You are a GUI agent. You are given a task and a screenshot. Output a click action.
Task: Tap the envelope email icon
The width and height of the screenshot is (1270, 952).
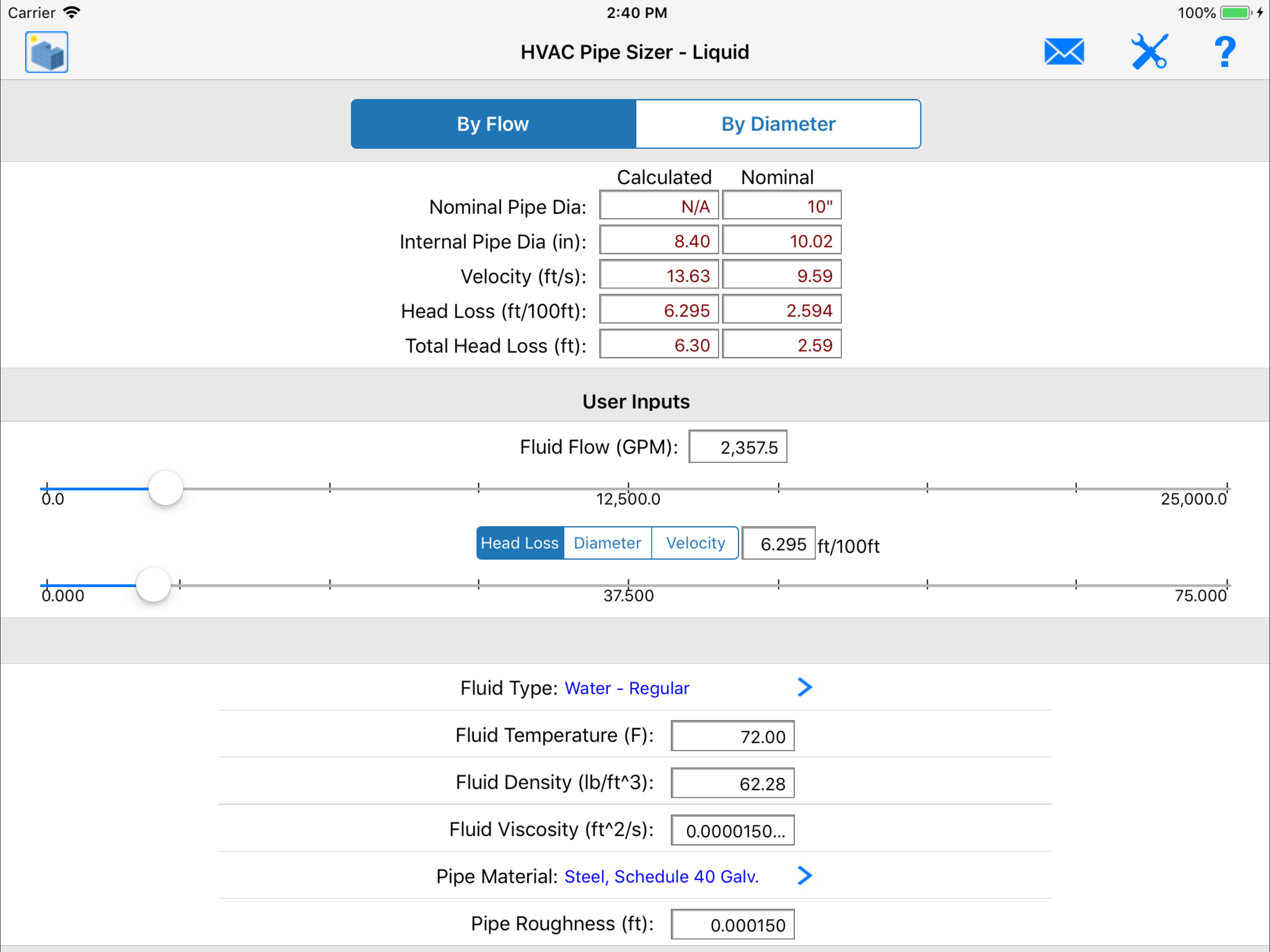[x=1063, y=52]
